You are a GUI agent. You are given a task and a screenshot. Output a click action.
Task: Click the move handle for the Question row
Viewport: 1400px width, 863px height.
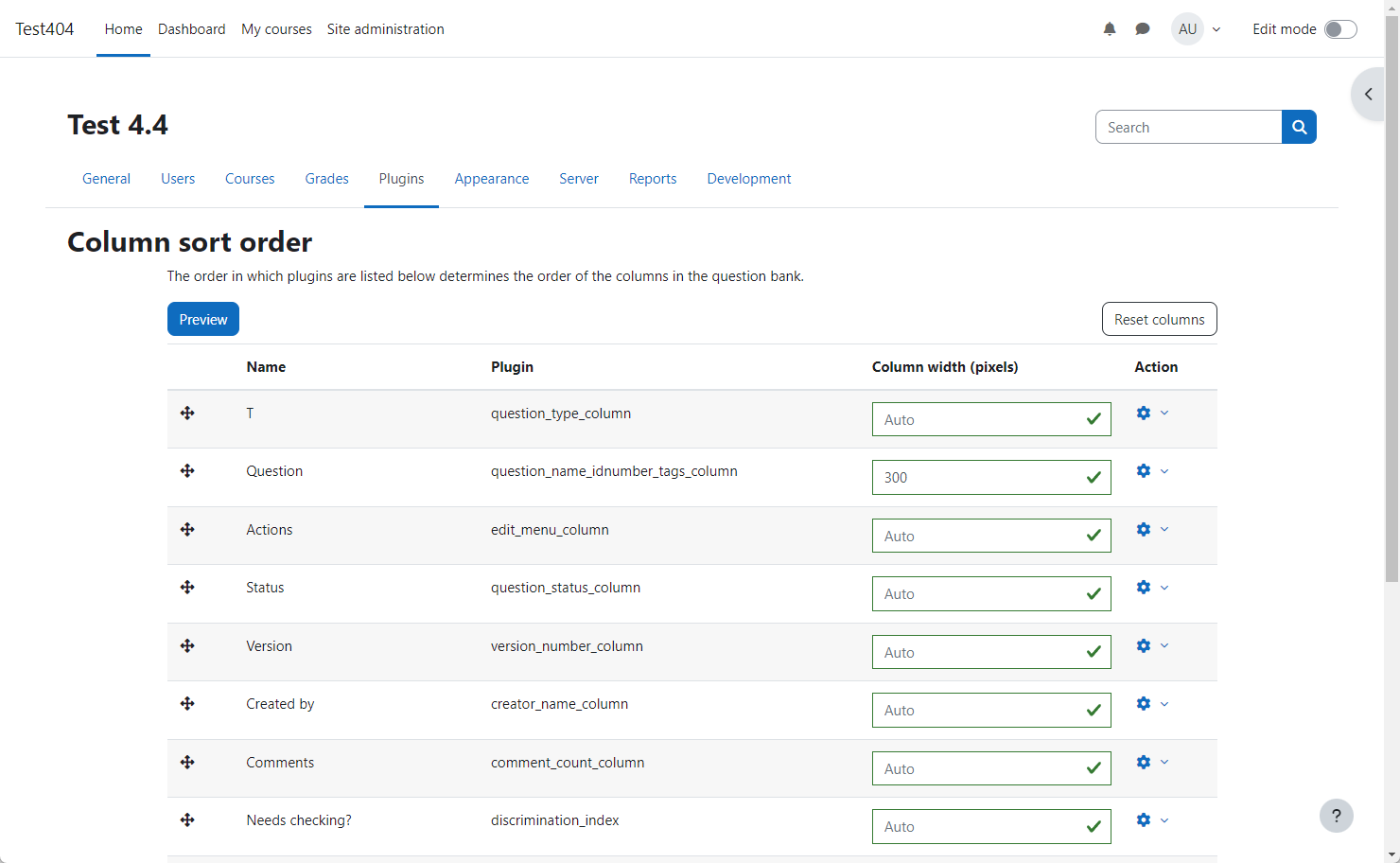[187, 470]
